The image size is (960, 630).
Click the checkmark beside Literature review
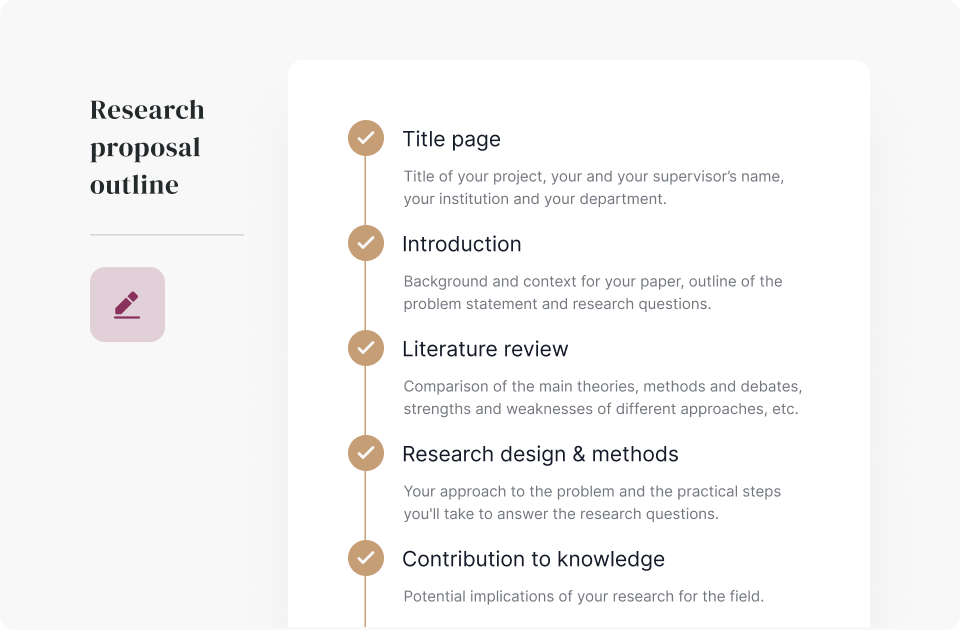pyautogui.click(x=366, y=348)
